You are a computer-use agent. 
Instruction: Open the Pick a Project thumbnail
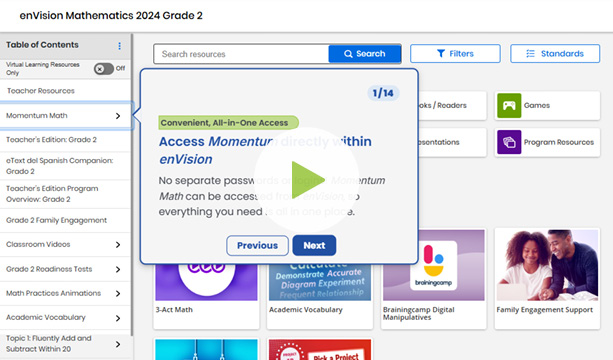coord(320,350)
